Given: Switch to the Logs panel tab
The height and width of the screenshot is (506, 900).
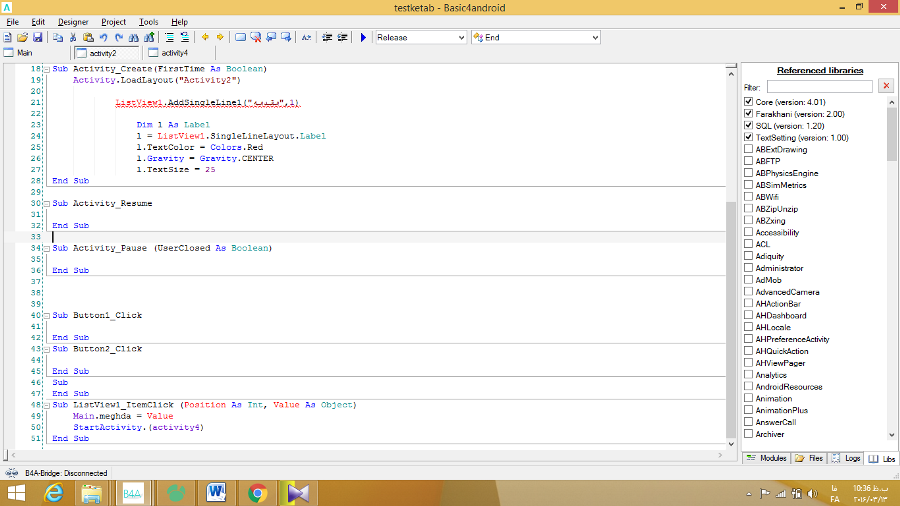Looking at the screenshot, I should pos(846,458).
